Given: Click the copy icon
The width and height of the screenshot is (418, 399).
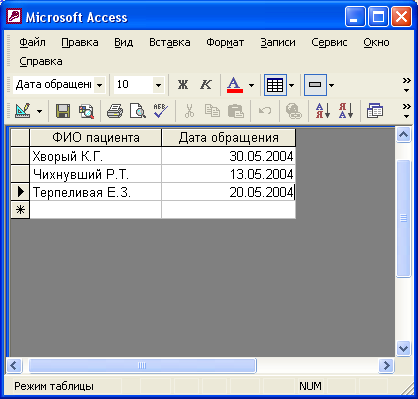Looking at the screenshot, I should tap(212, 111).
